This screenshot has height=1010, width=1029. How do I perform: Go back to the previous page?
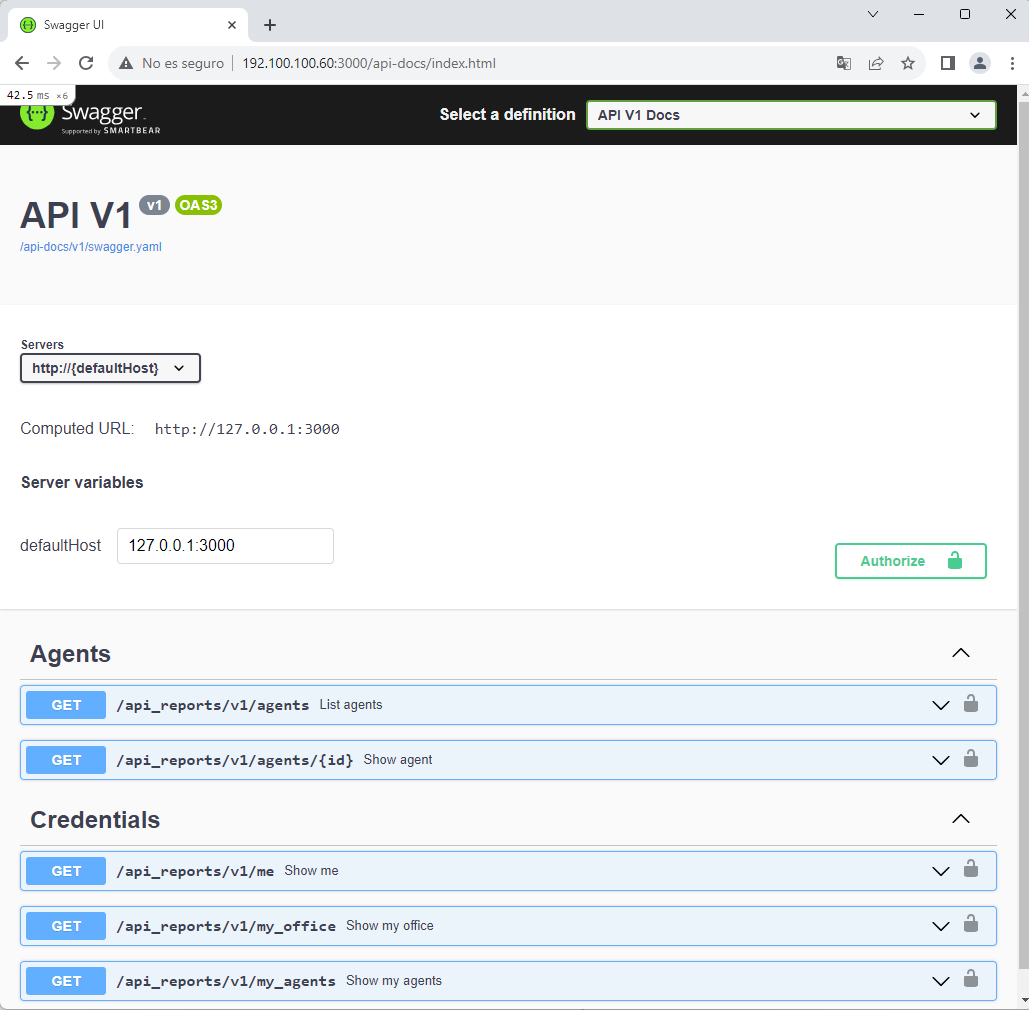click(x=22, y=63)
